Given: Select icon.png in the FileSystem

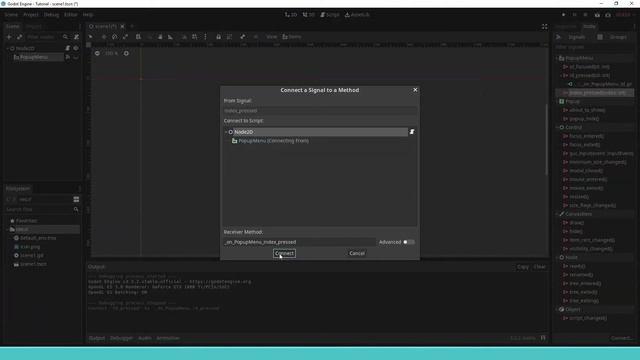Looking at the screenshot, I should [x=30, y=247].
